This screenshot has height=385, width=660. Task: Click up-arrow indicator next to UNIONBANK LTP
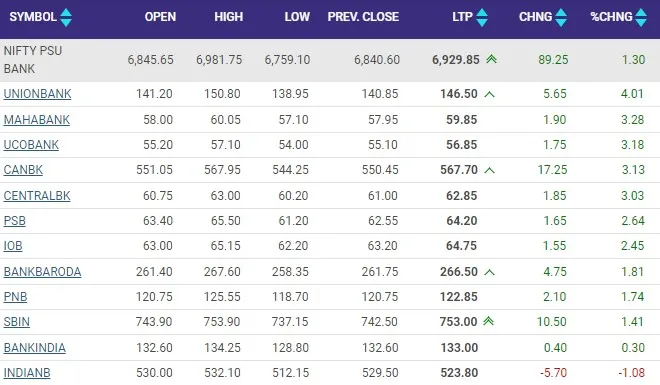[x=489, y=94]
